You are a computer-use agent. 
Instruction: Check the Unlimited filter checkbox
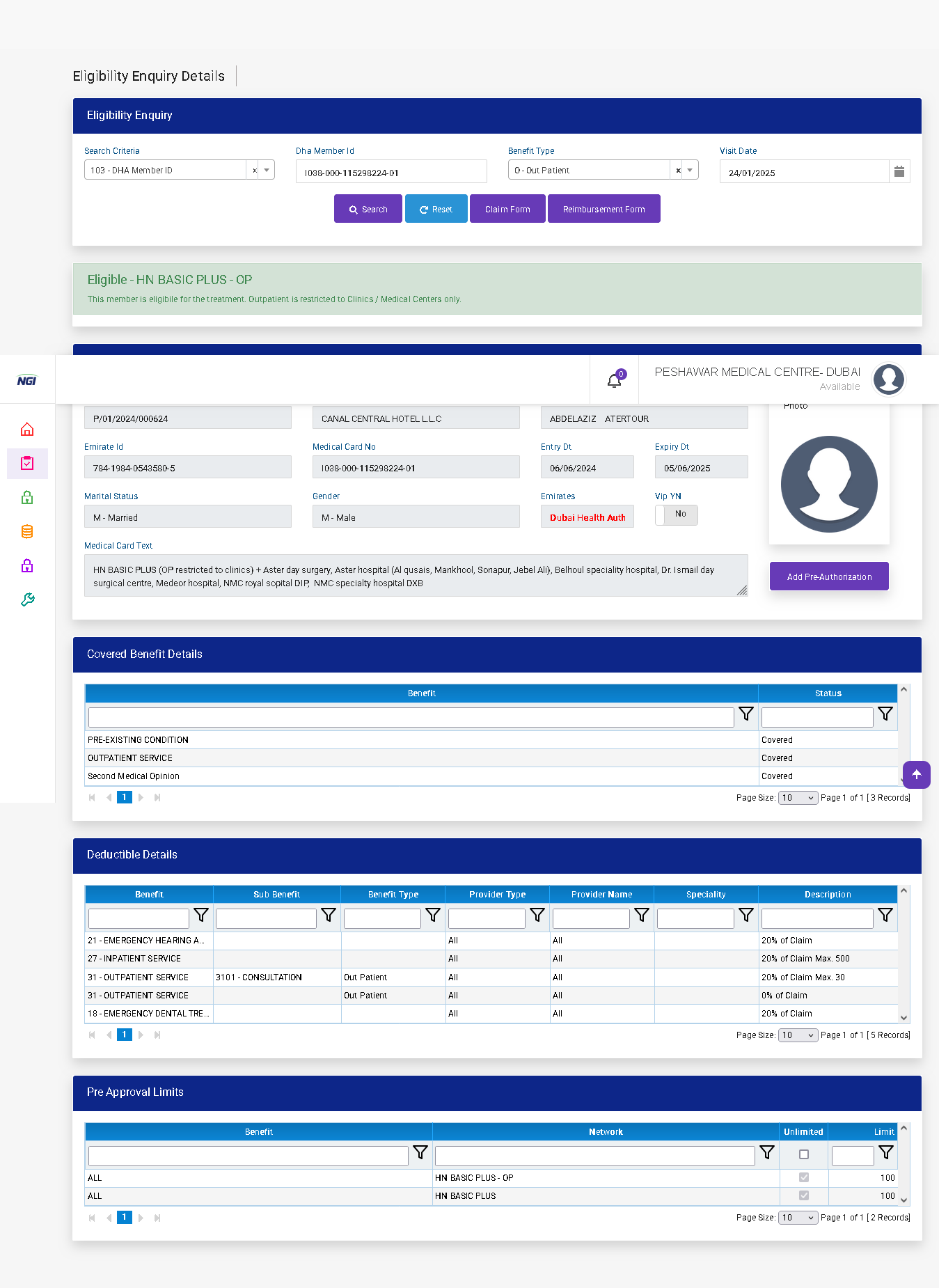803,1154
